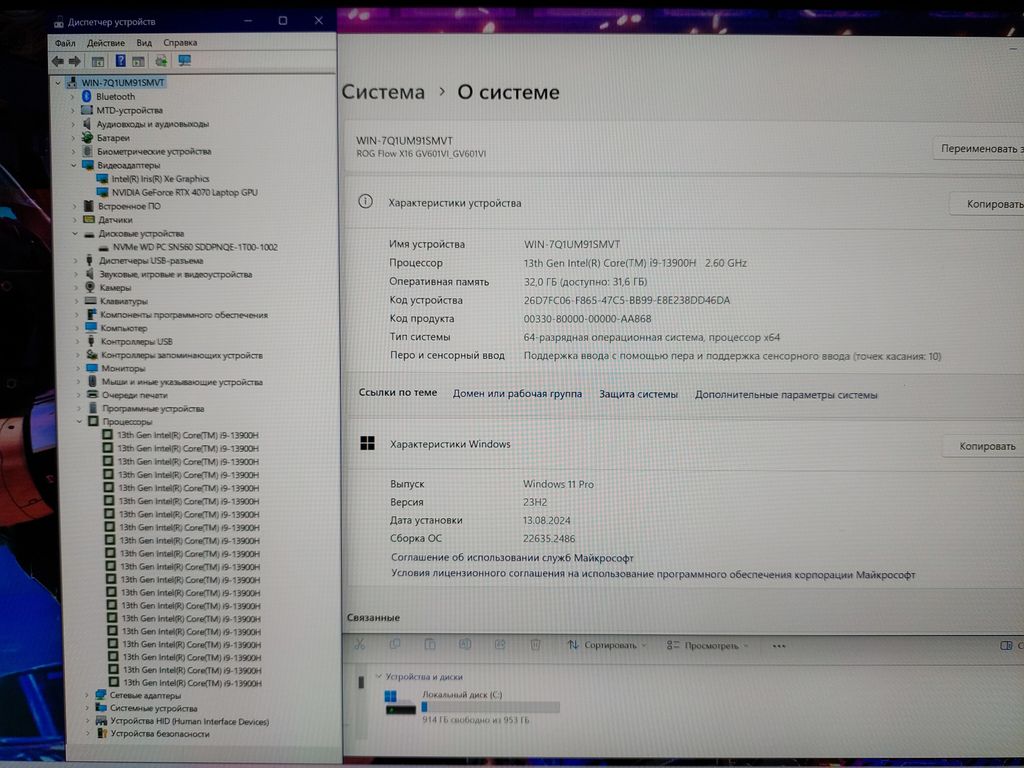Click the Контроллеры USB category icon
This screenshot has width=1024, height=768.
click(91, 342)
